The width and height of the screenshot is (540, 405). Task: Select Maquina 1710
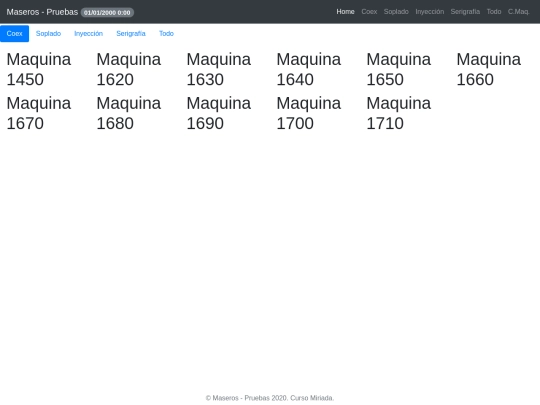click(398, 113)
